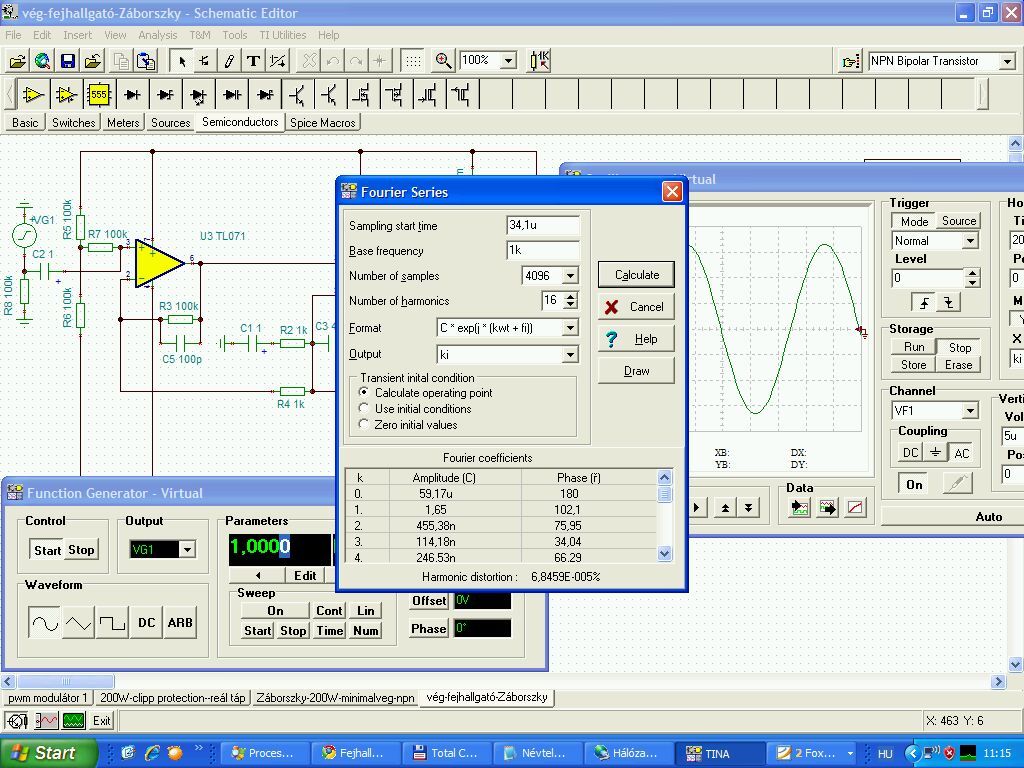Open the Number of samples dropdown
This screenshot has width=1024, height=768.
[x=569, y=276]
